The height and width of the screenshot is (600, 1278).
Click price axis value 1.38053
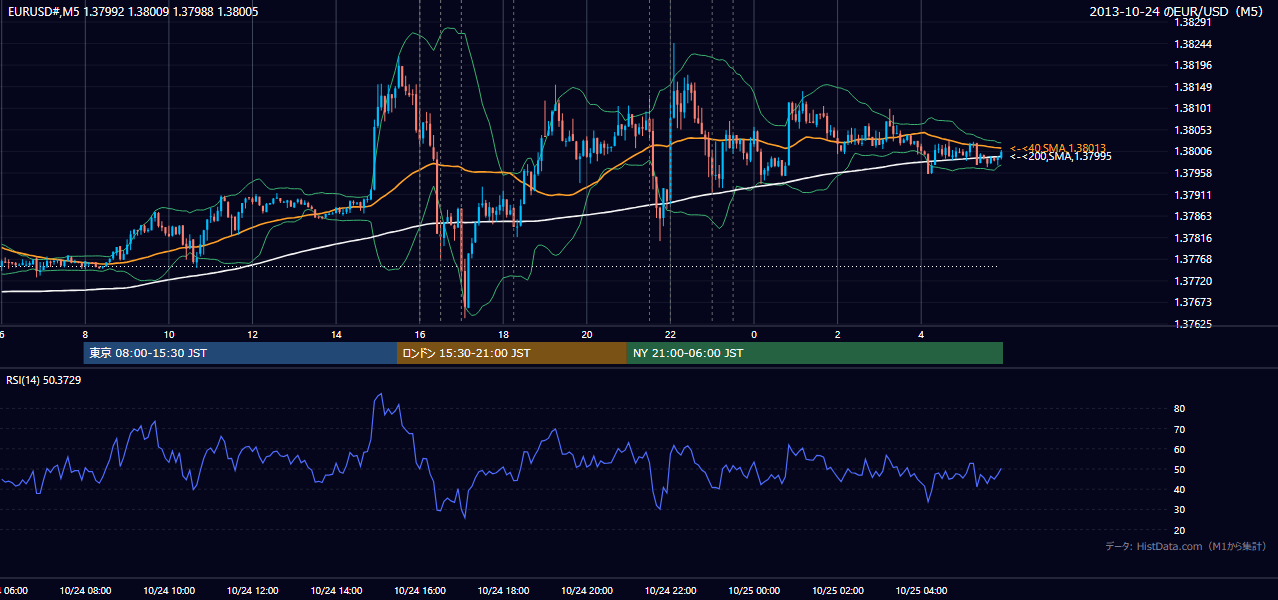[1192, 130]
